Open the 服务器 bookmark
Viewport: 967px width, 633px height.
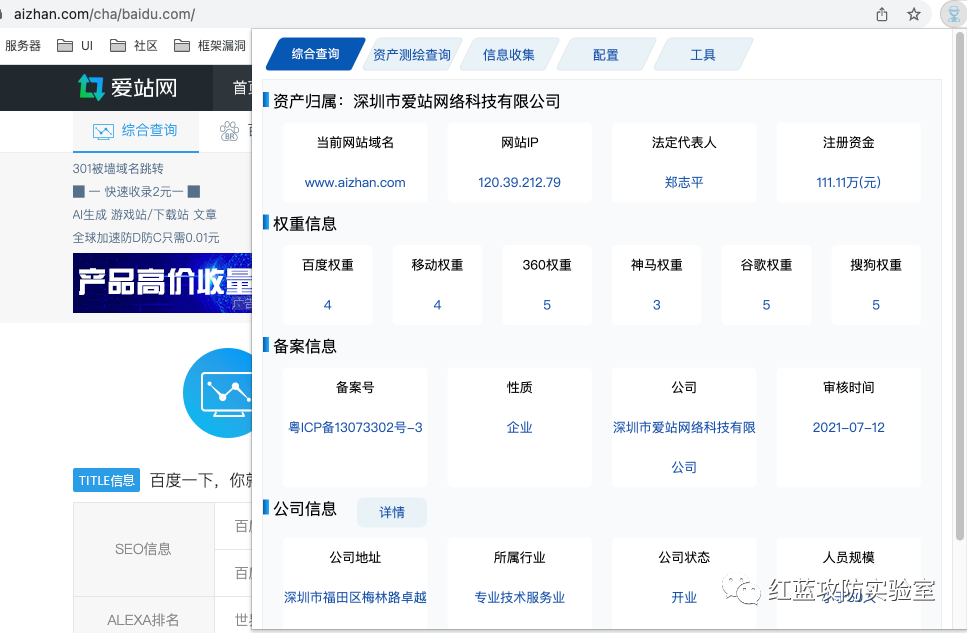pos(22,46)
